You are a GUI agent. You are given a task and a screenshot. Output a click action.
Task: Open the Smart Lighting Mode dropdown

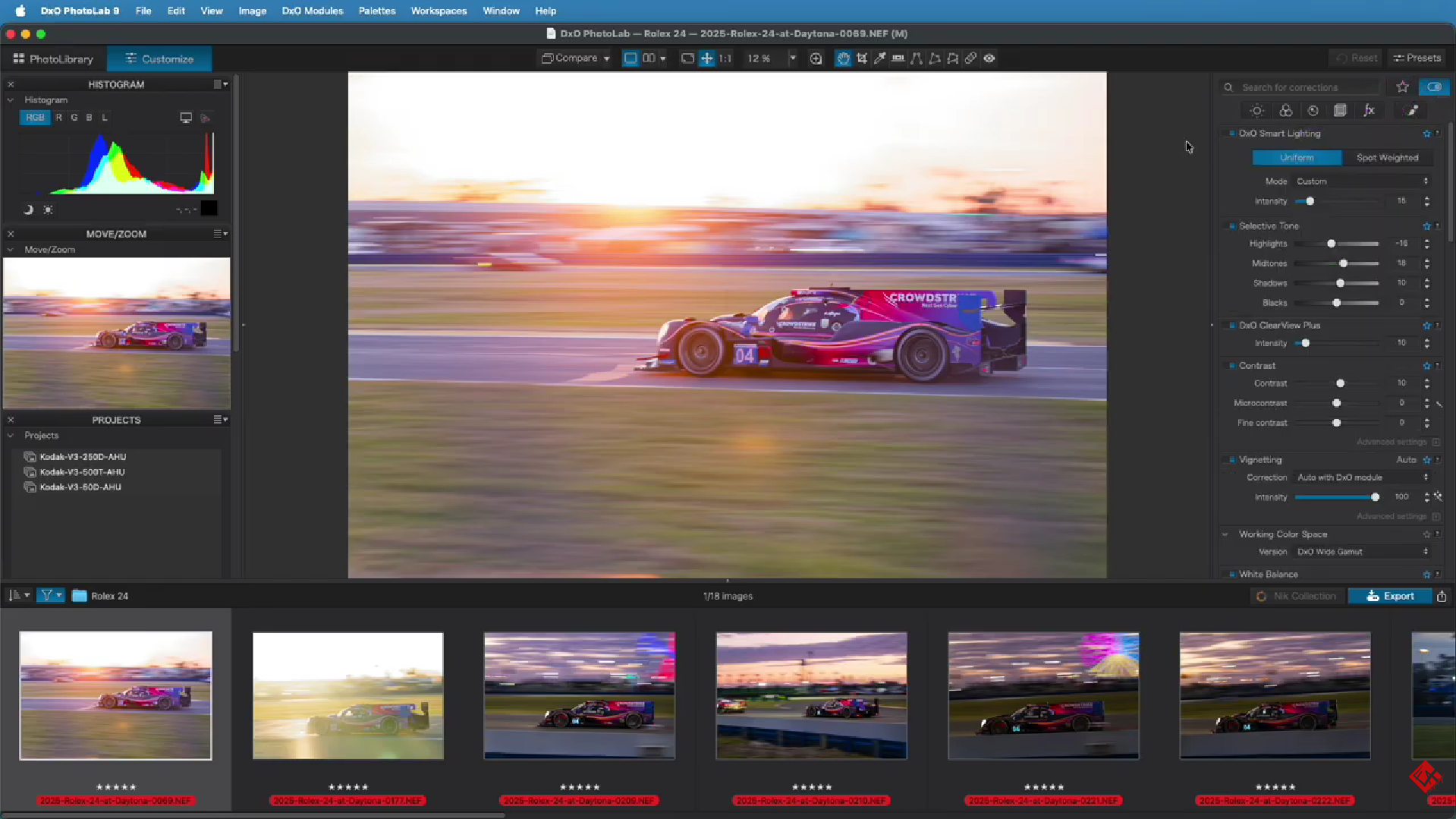pos(1362,181)
